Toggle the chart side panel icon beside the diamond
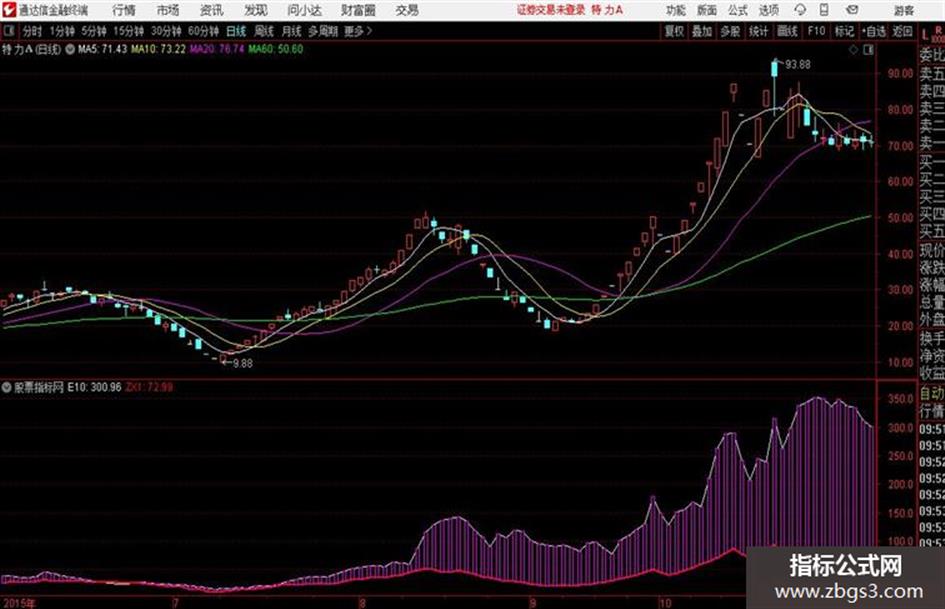Viewport: 945px width, 609px height. click(x=868, y=50)
